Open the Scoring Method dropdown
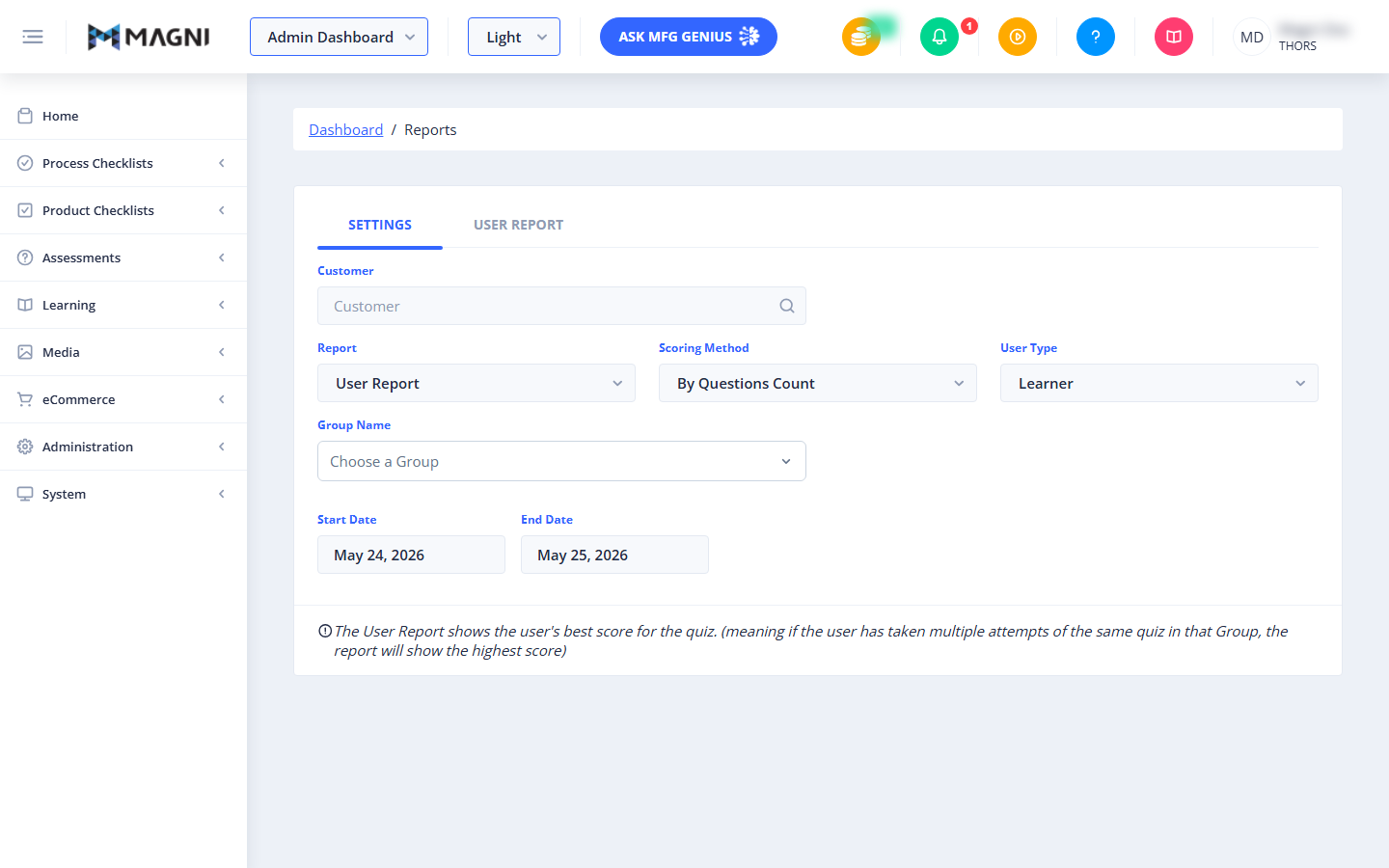1389x868 pixels. click(x=818, y=383)
